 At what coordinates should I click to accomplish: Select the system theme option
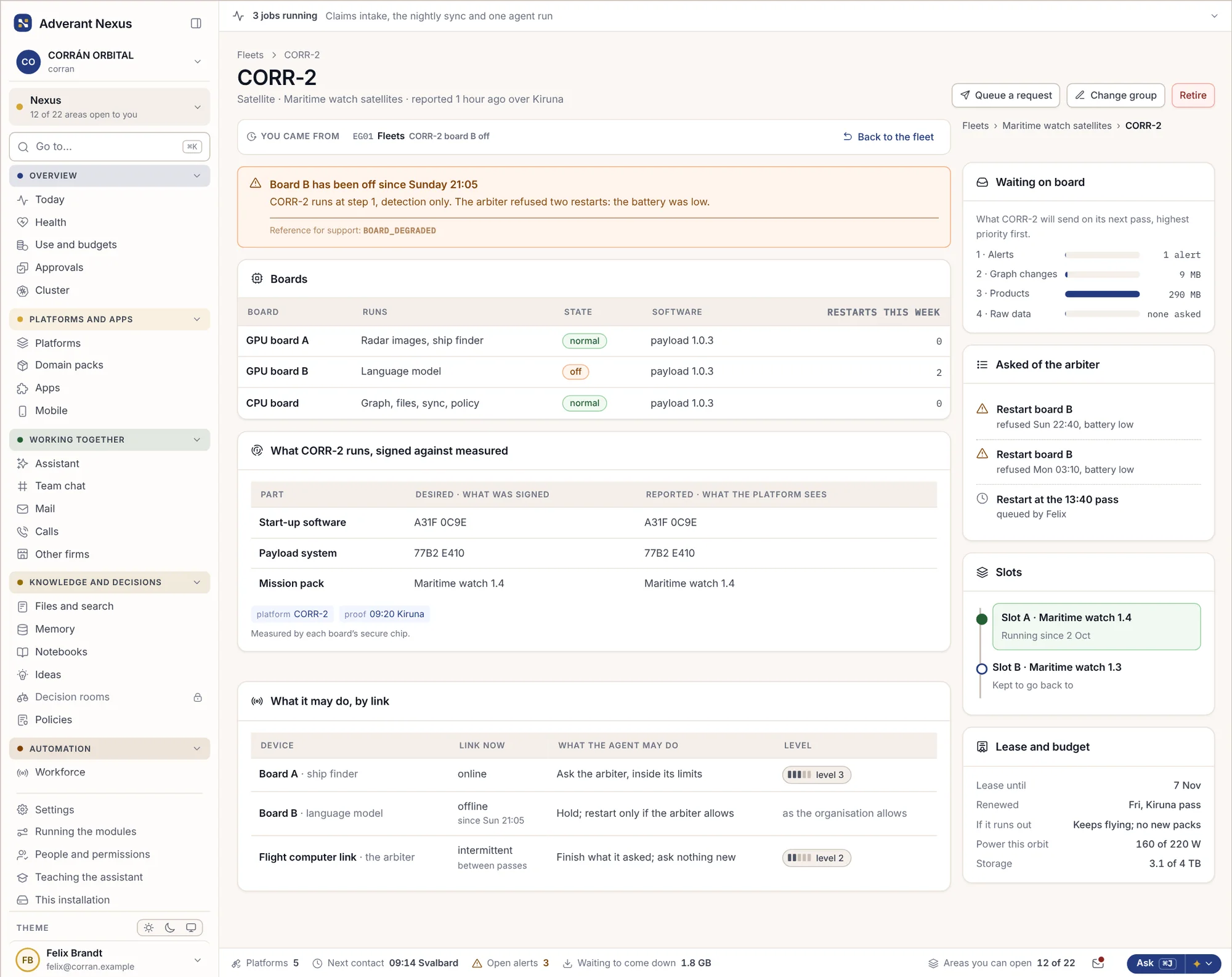[x=191, y=928]
